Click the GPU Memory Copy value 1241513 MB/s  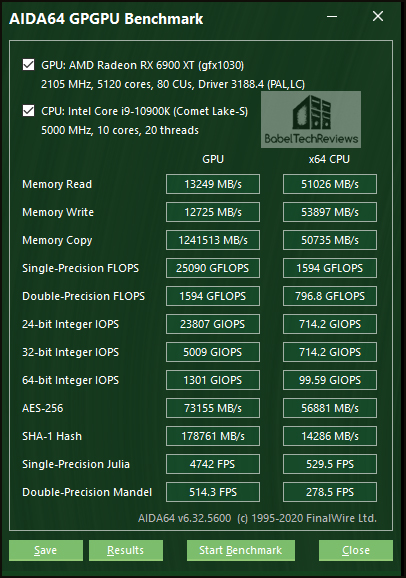(x=213, y=240)
